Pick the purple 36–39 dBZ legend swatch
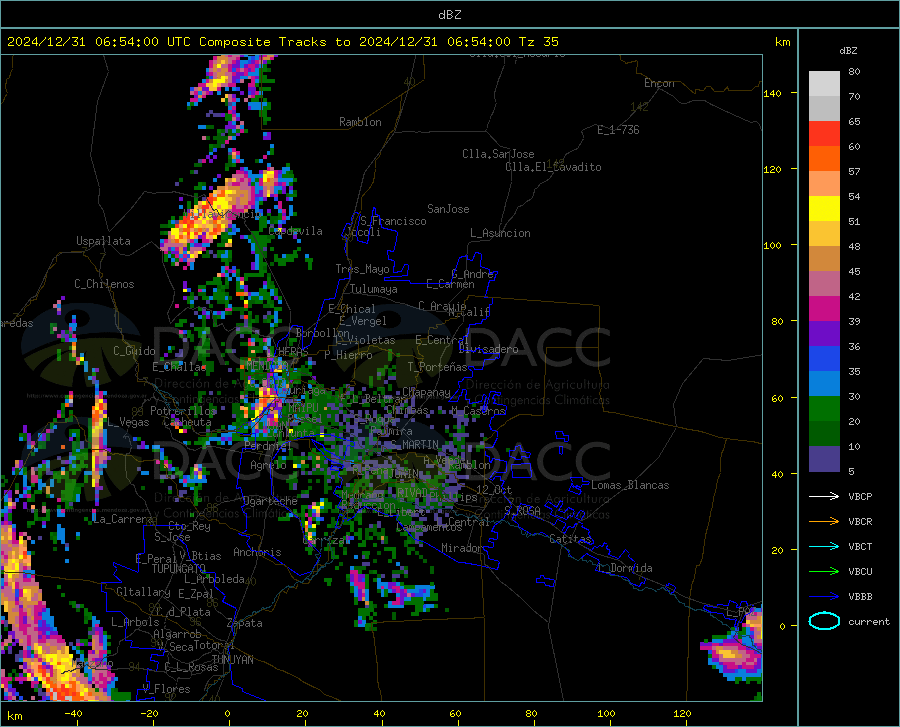 coord(824,334)
